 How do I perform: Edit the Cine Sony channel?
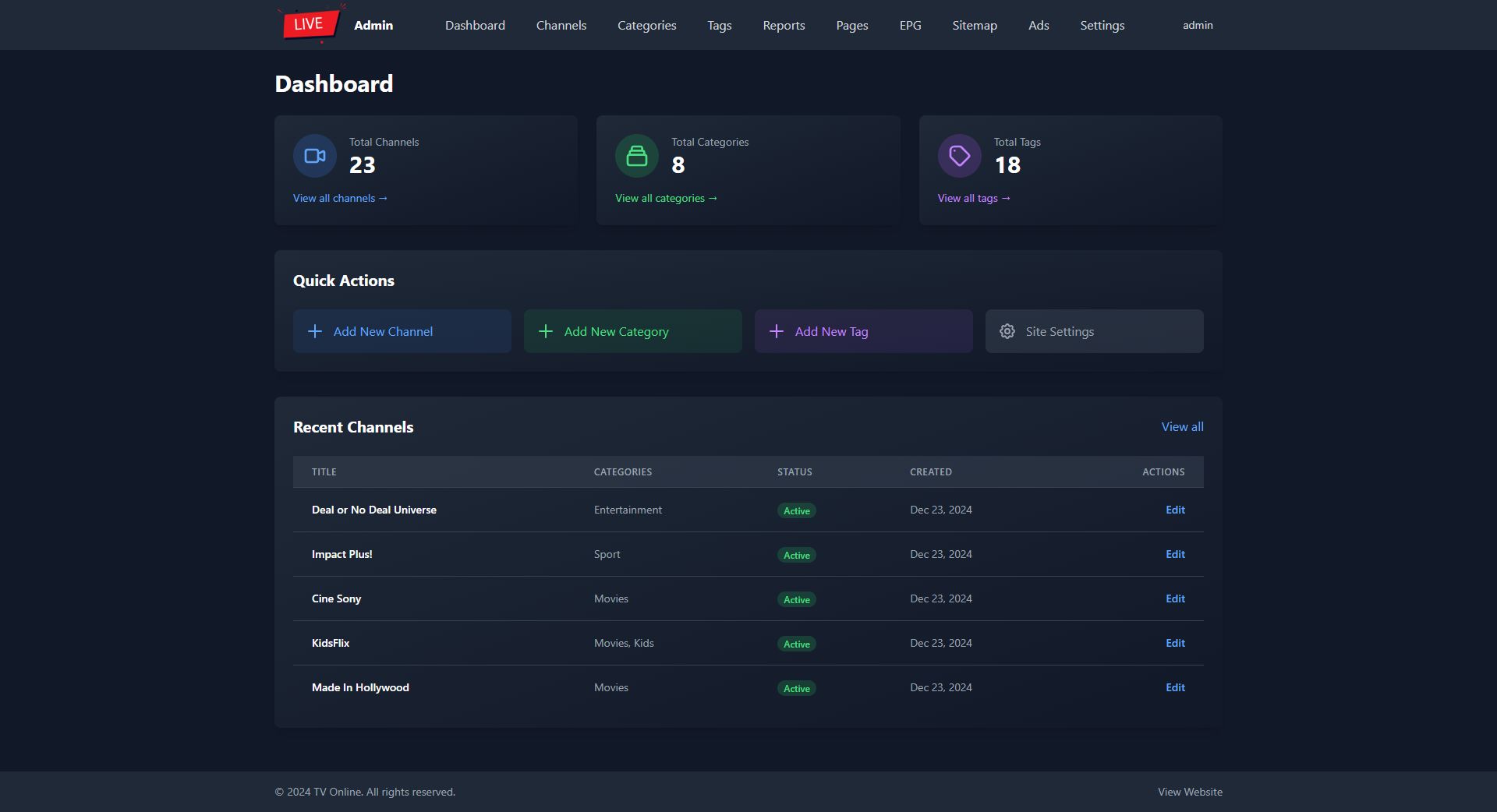point(1174,598)
